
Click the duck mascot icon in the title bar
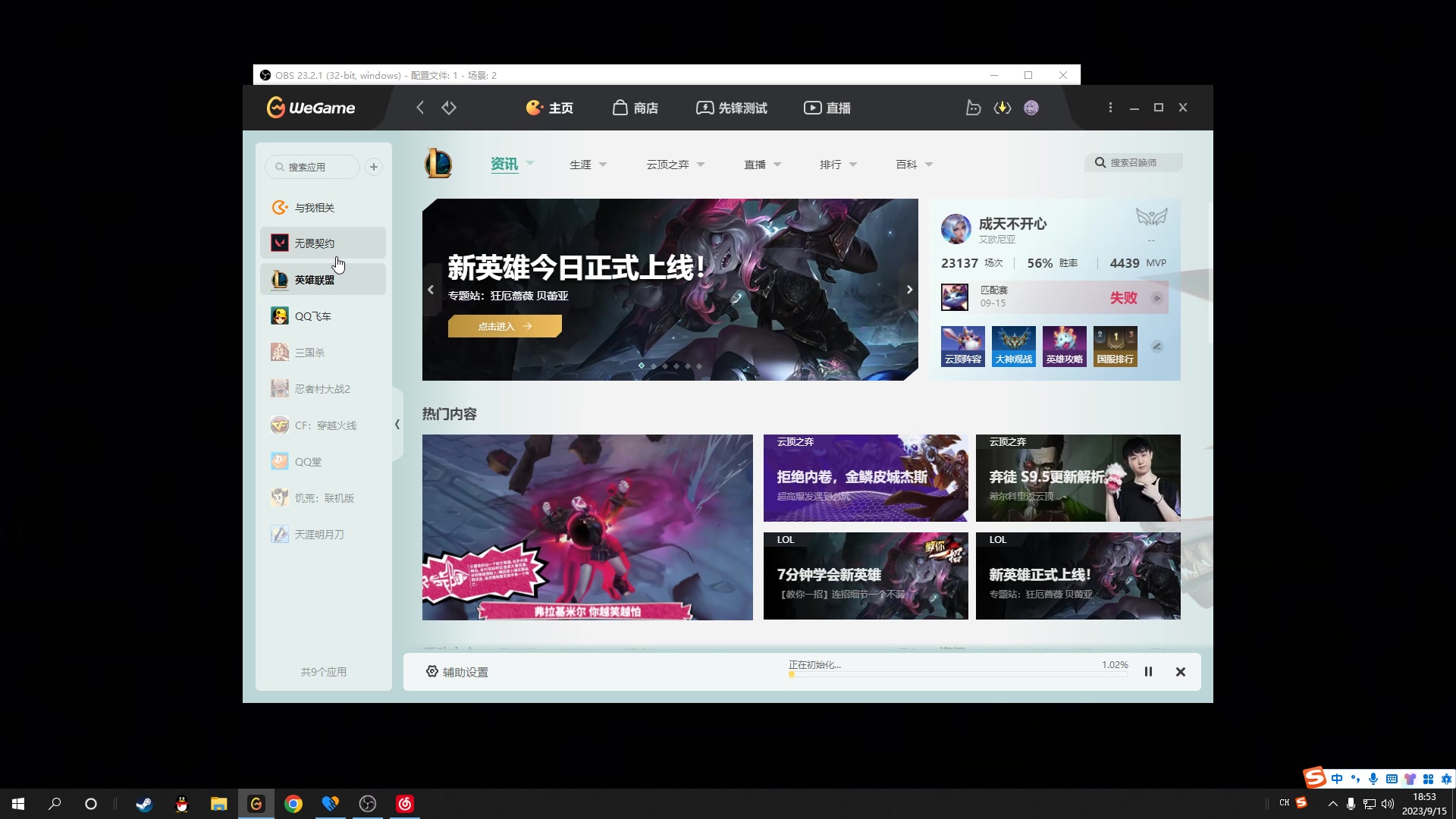973,108
